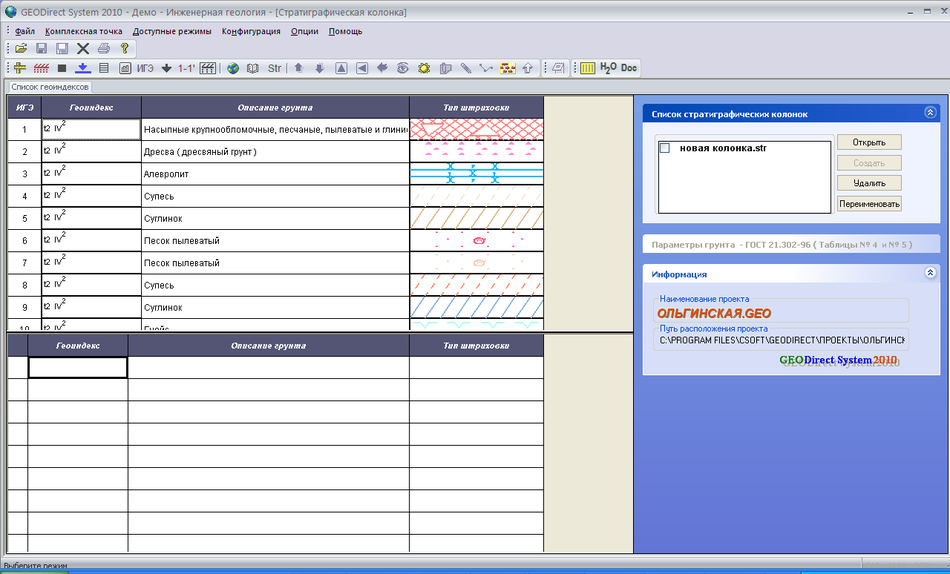Click the blue download arrow icon
Image resolution: width=950 pixels, height=574 pixels.
[83, 68]
